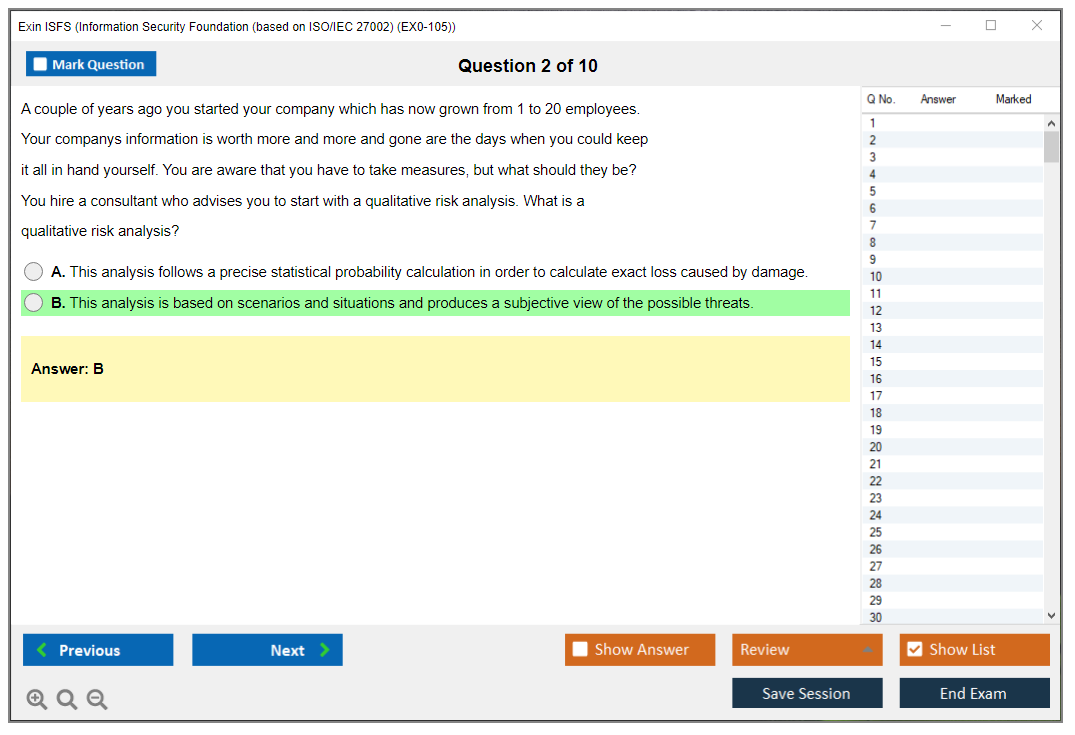Advance with the Next button
Viewport: 1075px width, 735px height.
point(267,650)
